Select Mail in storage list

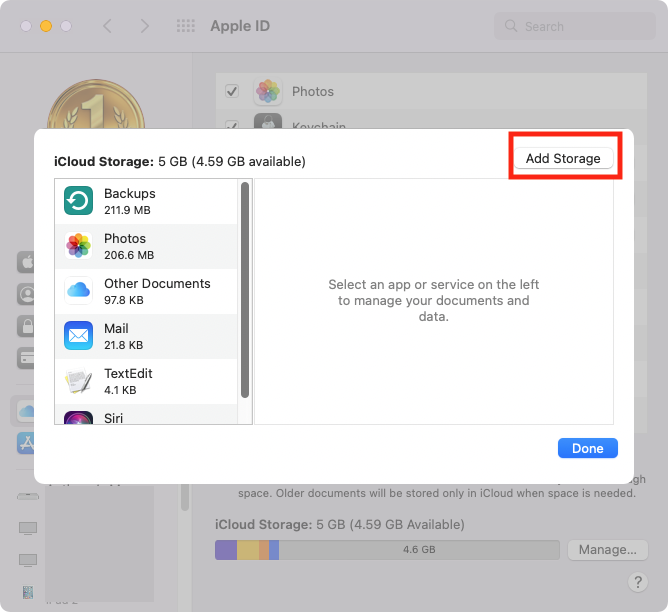point(146,336)
